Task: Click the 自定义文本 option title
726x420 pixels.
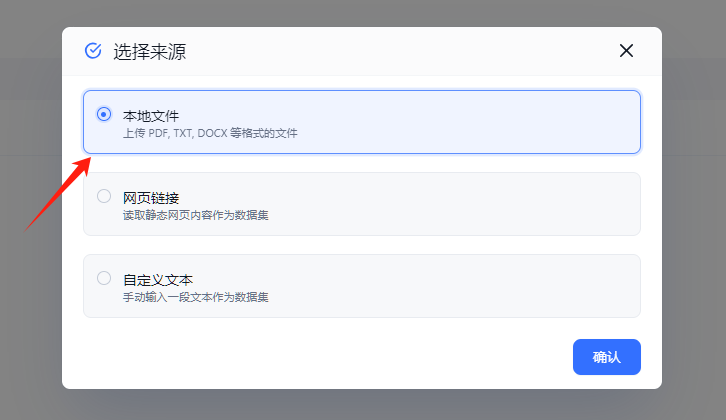Action: click(158, 280)
